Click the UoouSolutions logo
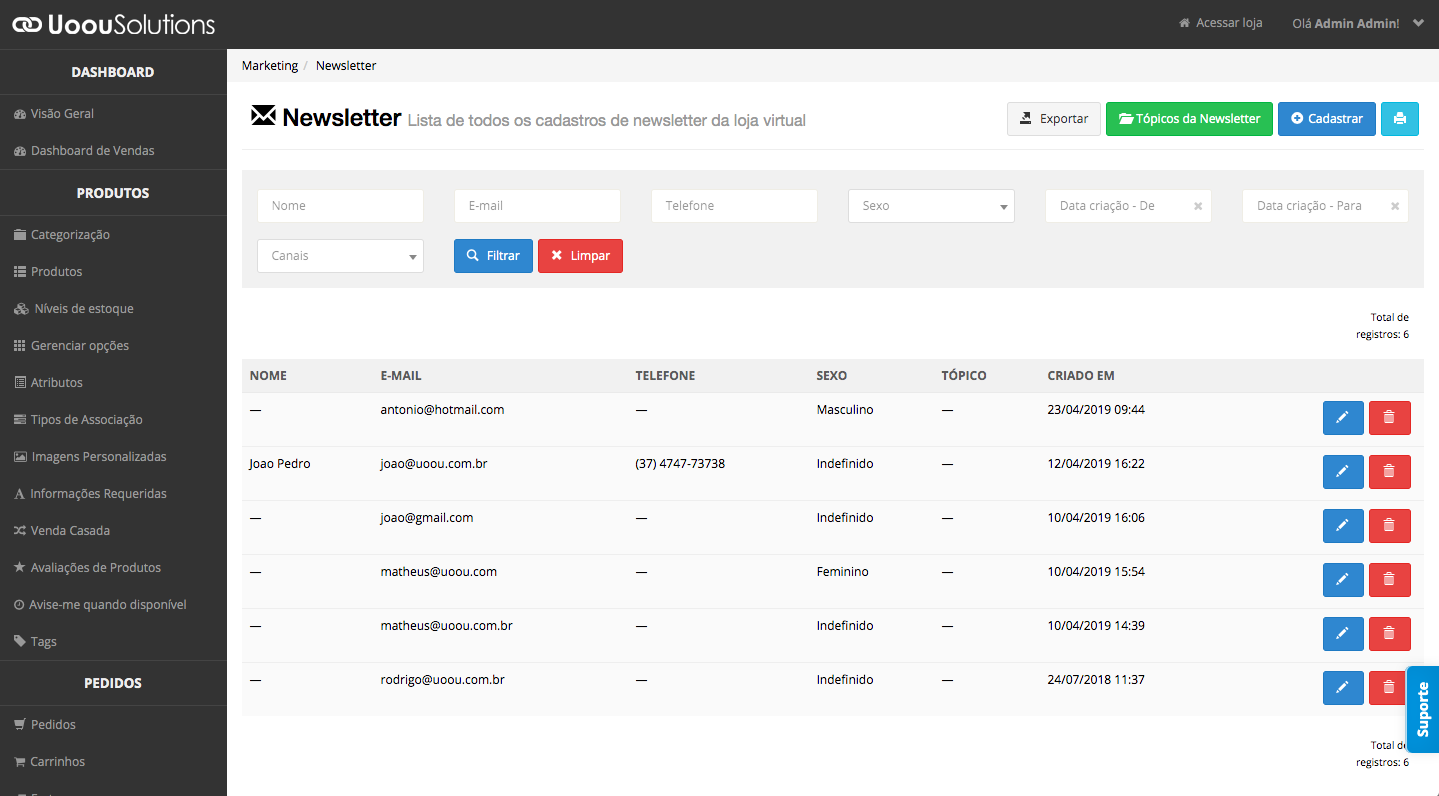The width and height of the screenshot is (1439, 796). coord(113,24)
